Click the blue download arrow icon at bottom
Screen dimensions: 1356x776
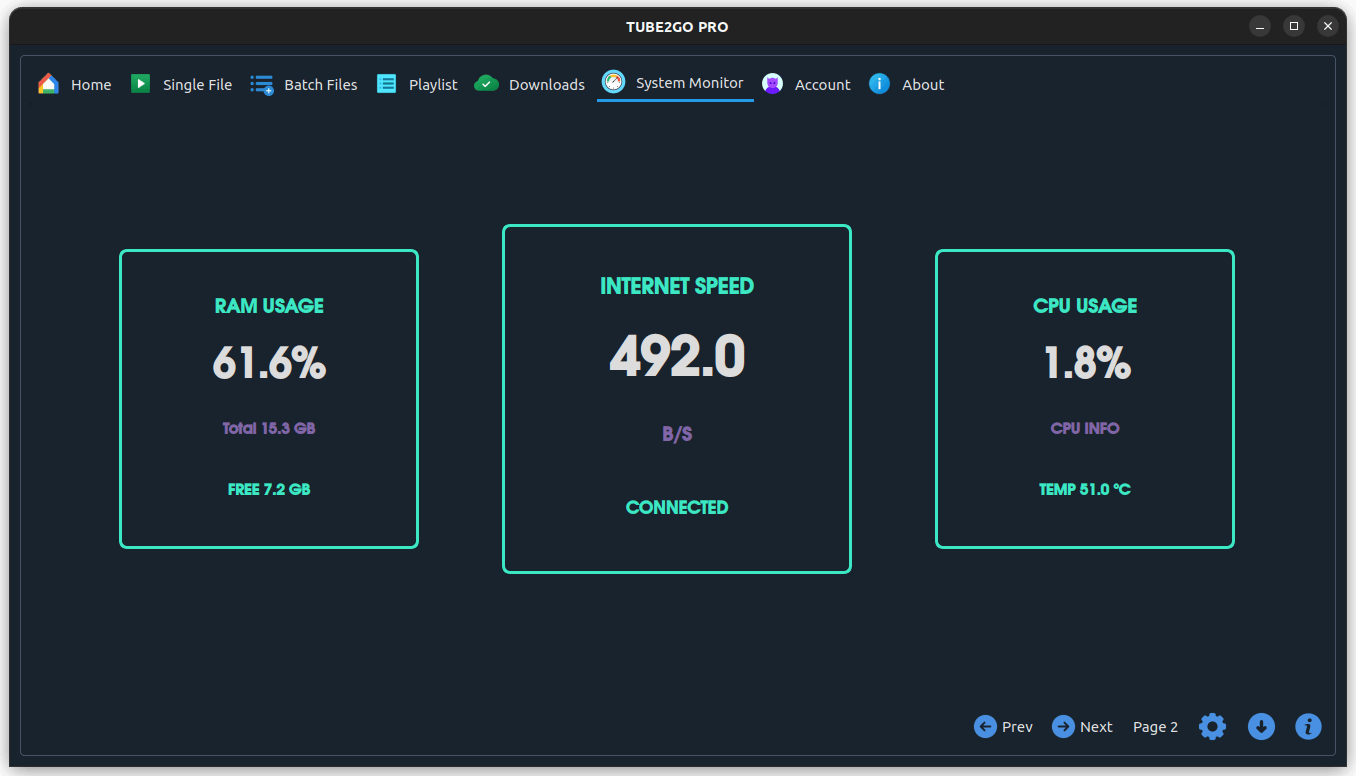pyautogui.click(x=1261, y=727)
